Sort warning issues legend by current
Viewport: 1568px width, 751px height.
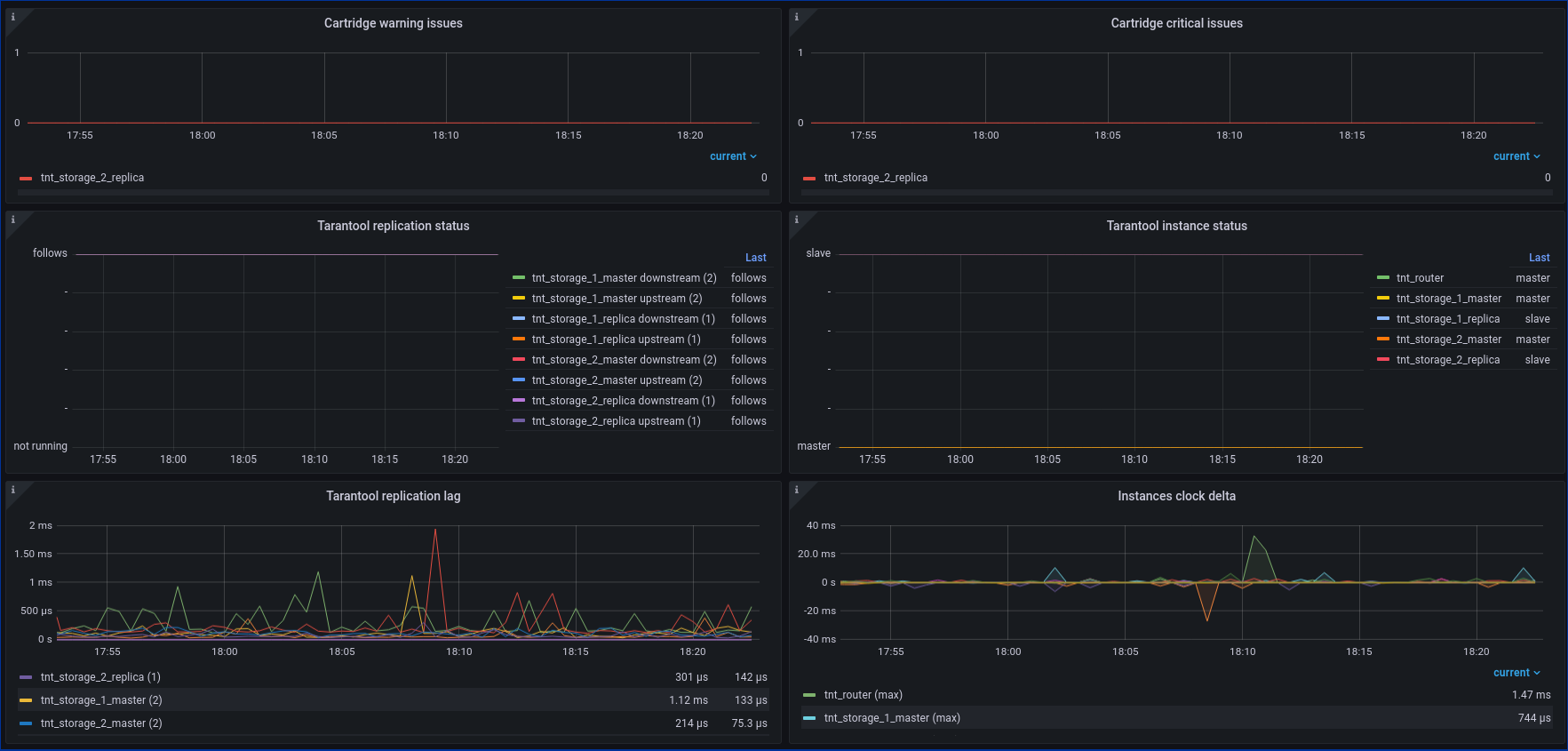[733, 156]
